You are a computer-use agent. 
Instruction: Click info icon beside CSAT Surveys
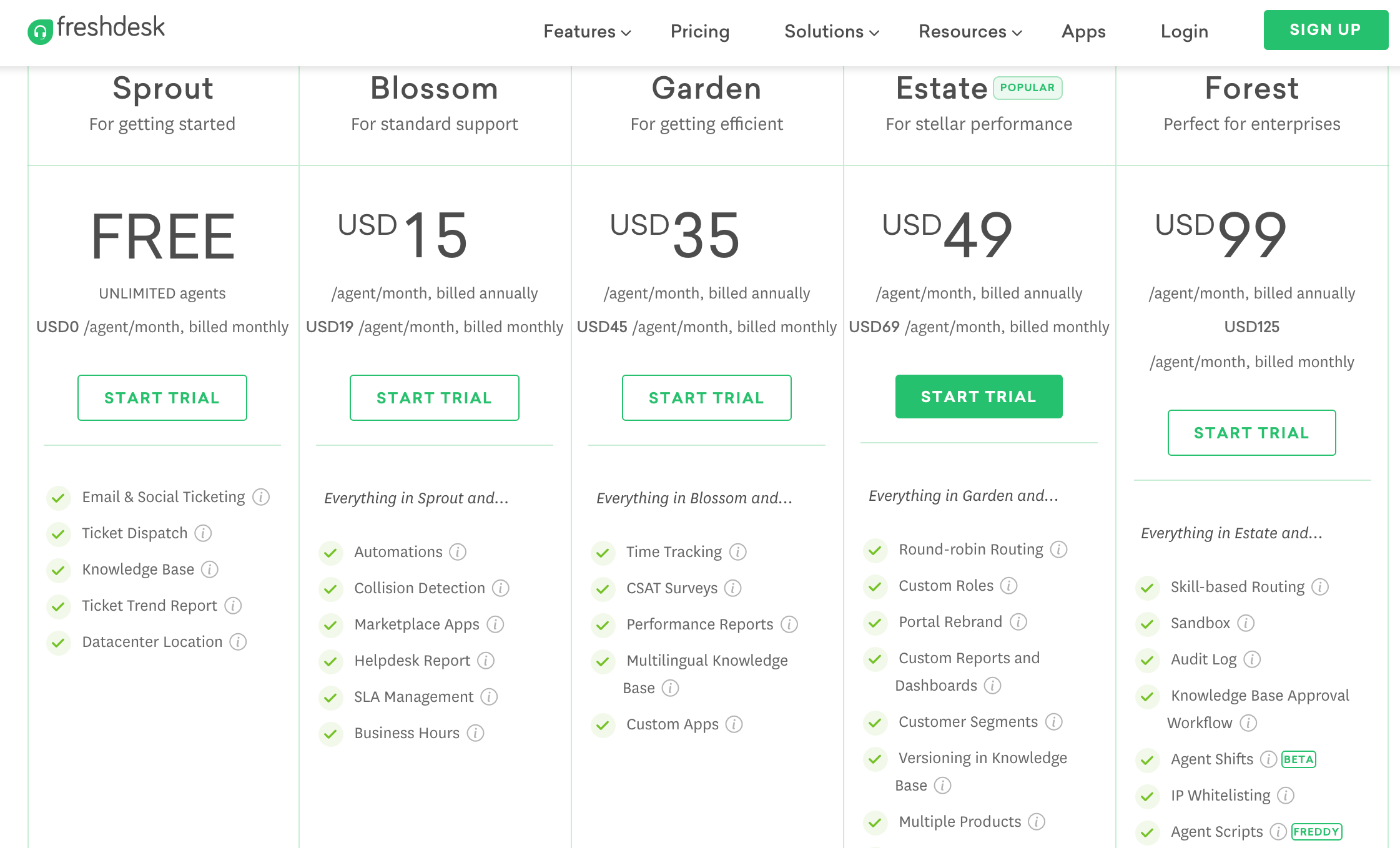click(733, 588)
